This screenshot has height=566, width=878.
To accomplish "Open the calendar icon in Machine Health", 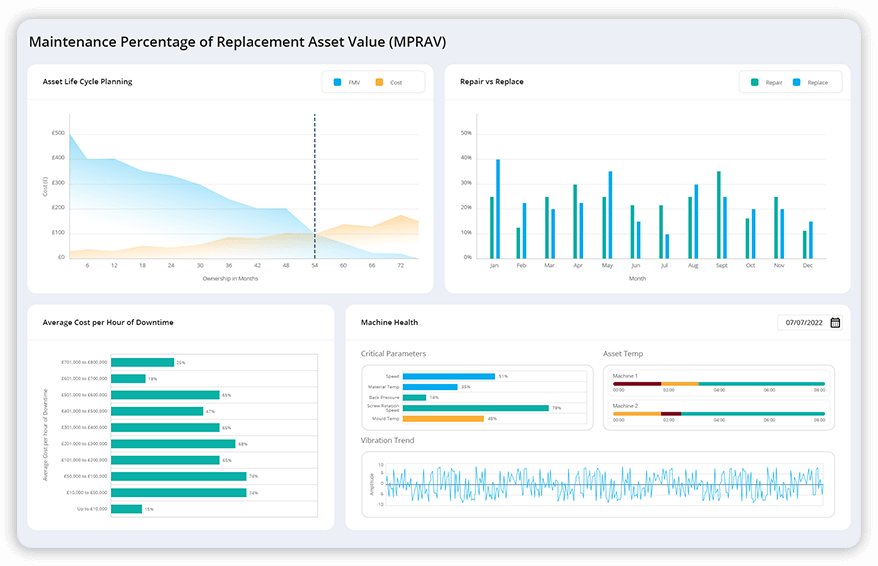I will [835, 322].
